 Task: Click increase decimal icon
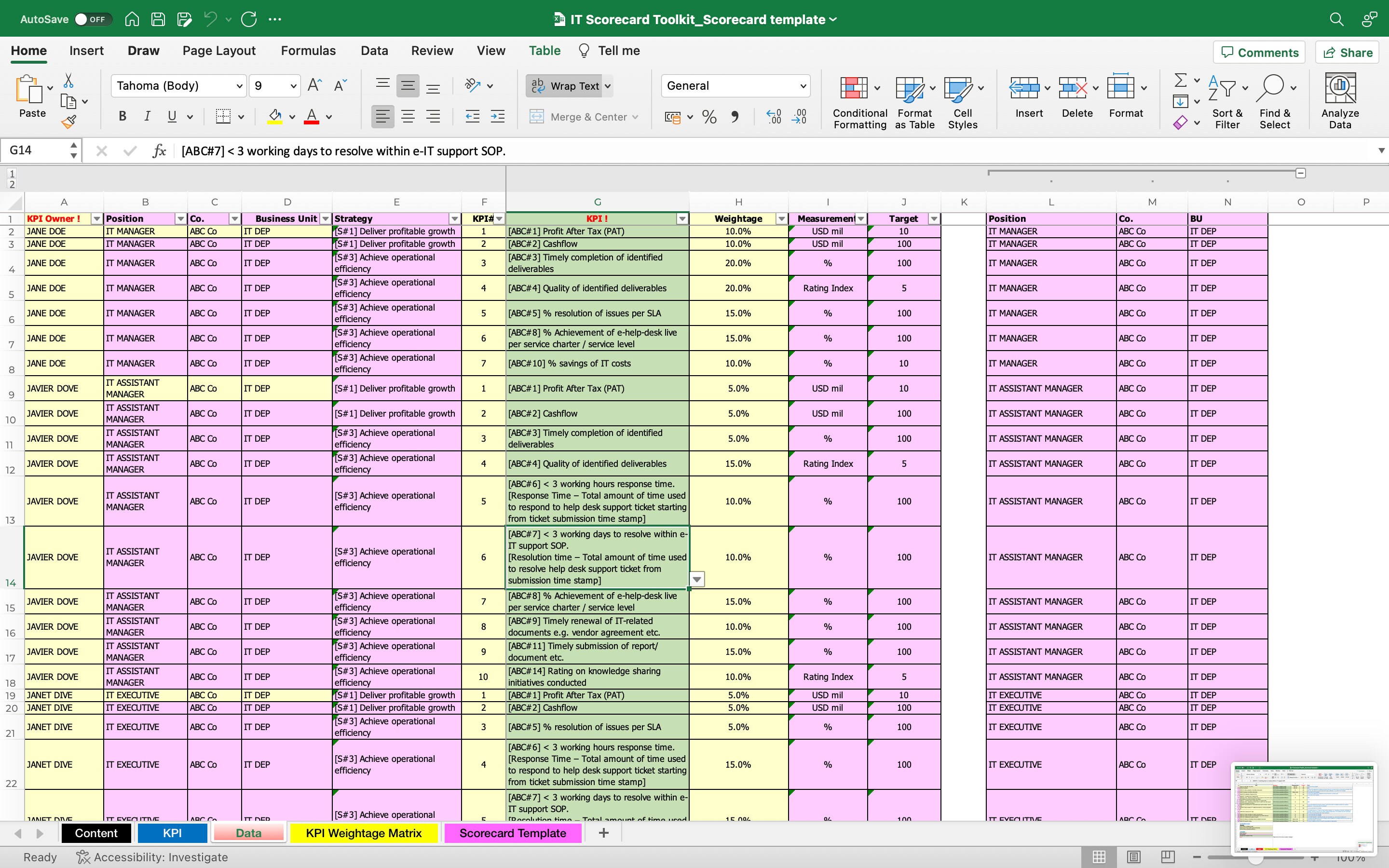point(774,117)
